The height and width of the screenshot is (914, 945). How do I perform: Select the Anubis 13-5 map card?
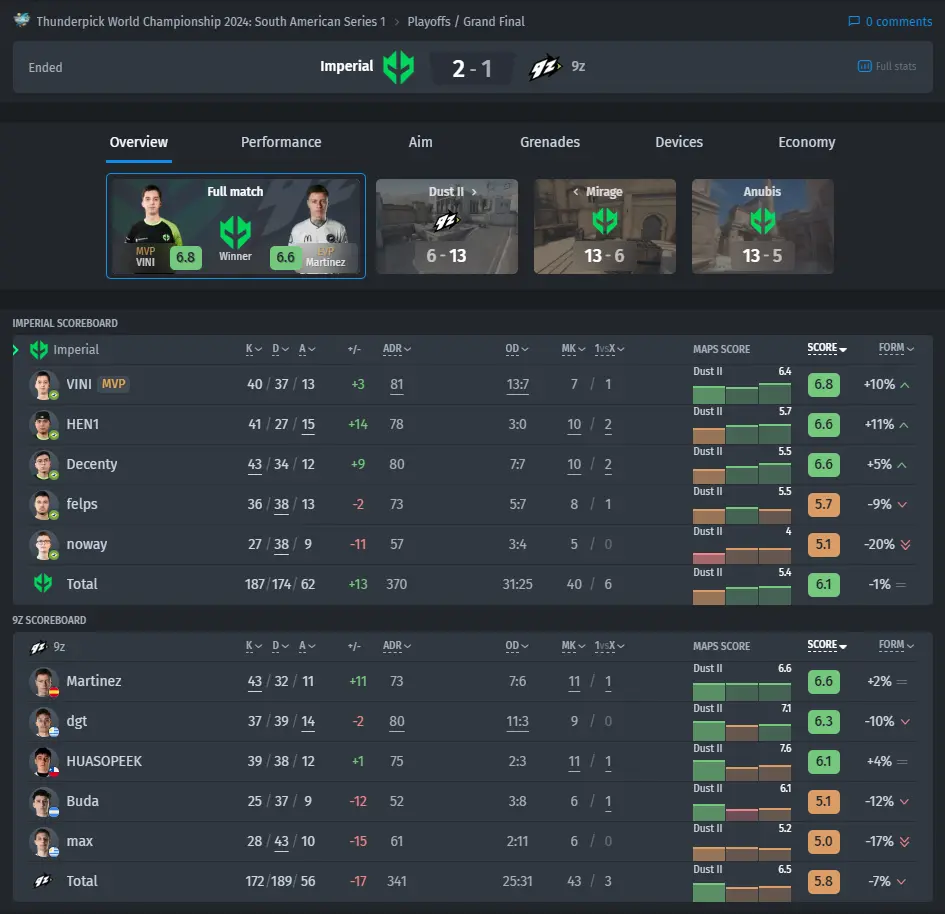tap(762, 227)
